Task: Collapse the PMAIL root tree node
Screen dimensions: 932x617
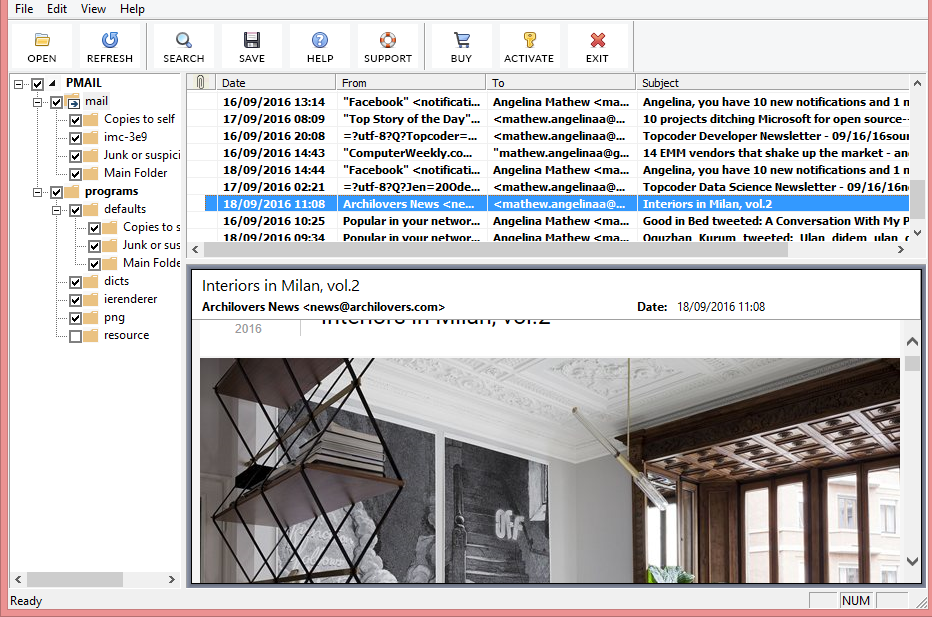Action: 18,84
